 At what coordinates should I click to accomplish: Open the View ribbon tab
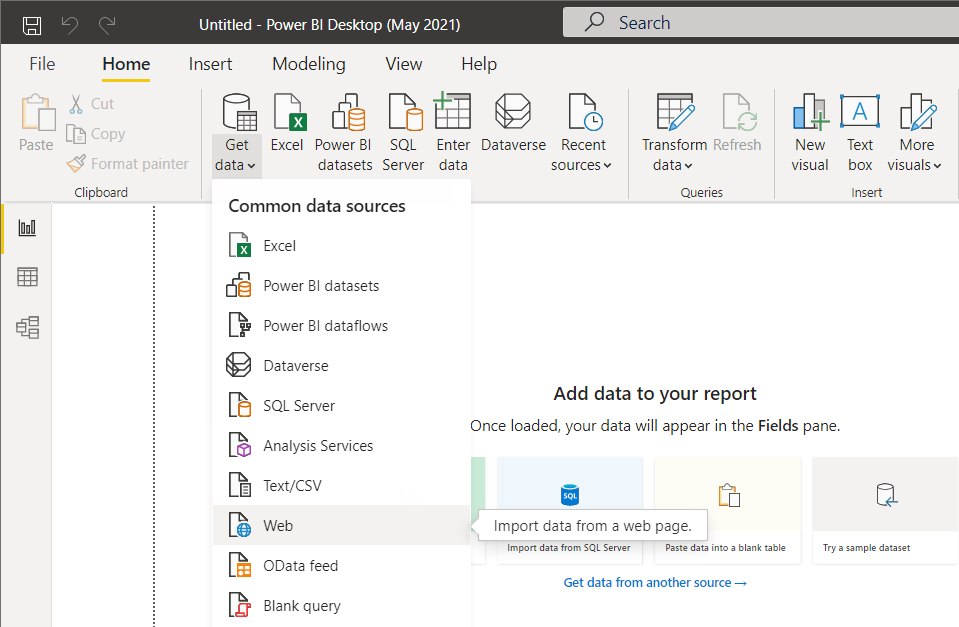click(x=404, y=64)
